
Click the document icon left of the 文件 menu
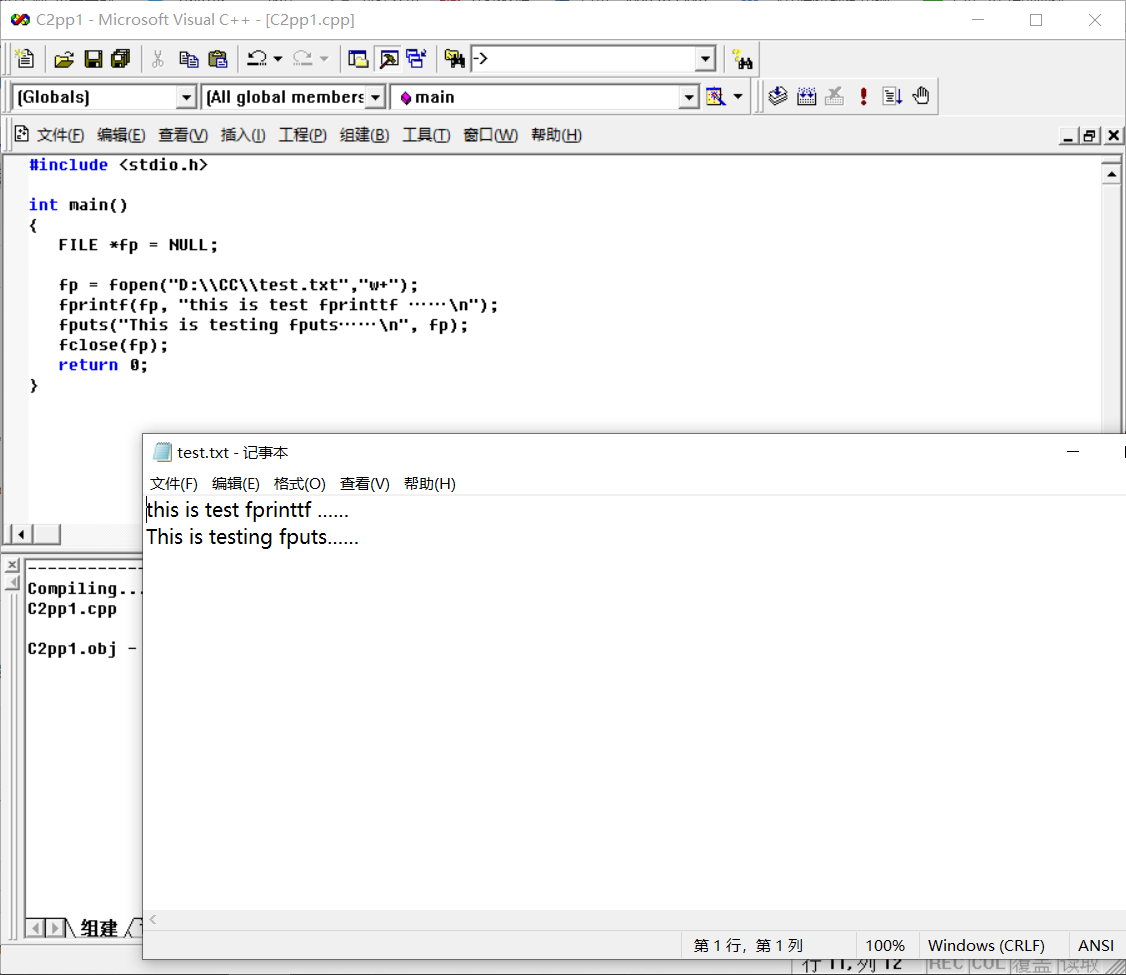coord(22,134)
